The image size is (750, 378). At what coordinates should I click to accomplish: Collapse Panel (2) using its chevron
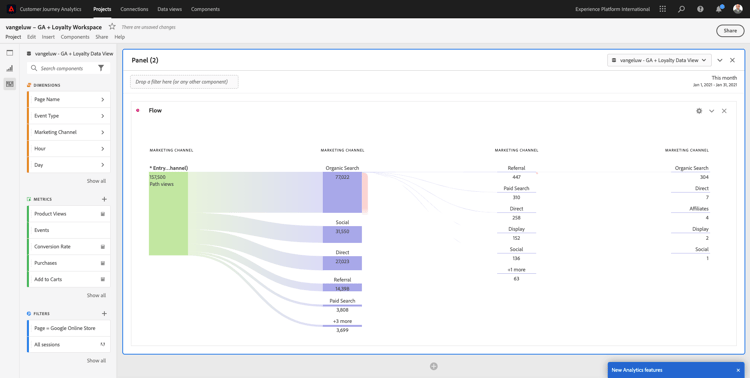(720, 60)
